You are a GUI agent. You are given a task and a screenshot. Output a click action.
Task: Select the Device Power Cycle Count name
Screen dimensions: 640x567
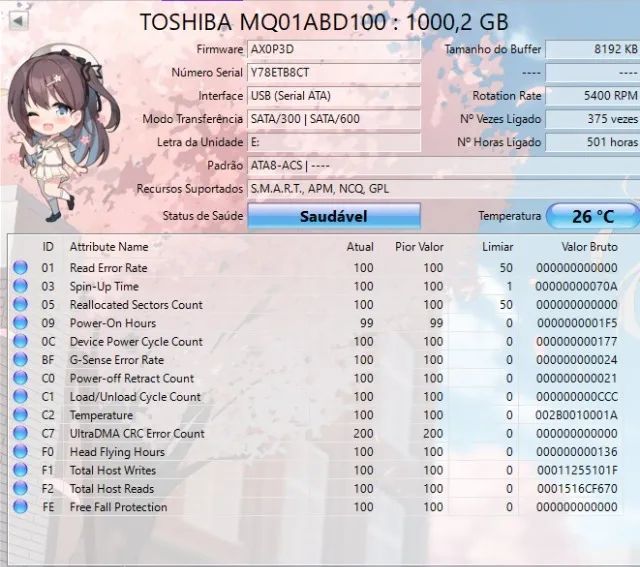click(x=136, y=342)
